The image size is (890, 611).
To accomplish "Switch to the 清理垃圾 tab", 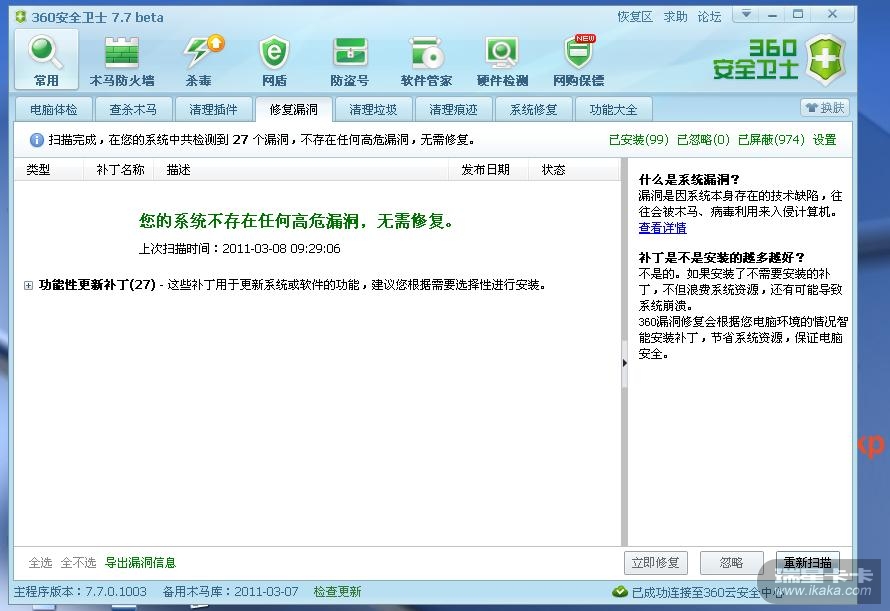I will click(373, 110).
